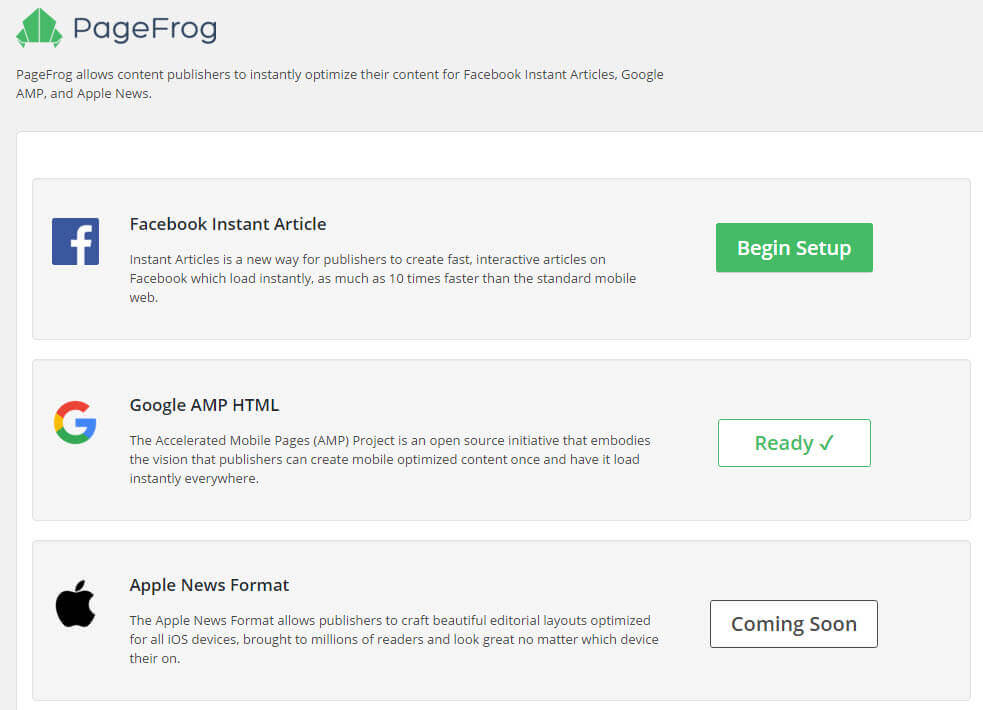This screenshot has width=983, height=710.
Task: Click empty space right of Coming Soon button
Action: click(x=925, y=624)
